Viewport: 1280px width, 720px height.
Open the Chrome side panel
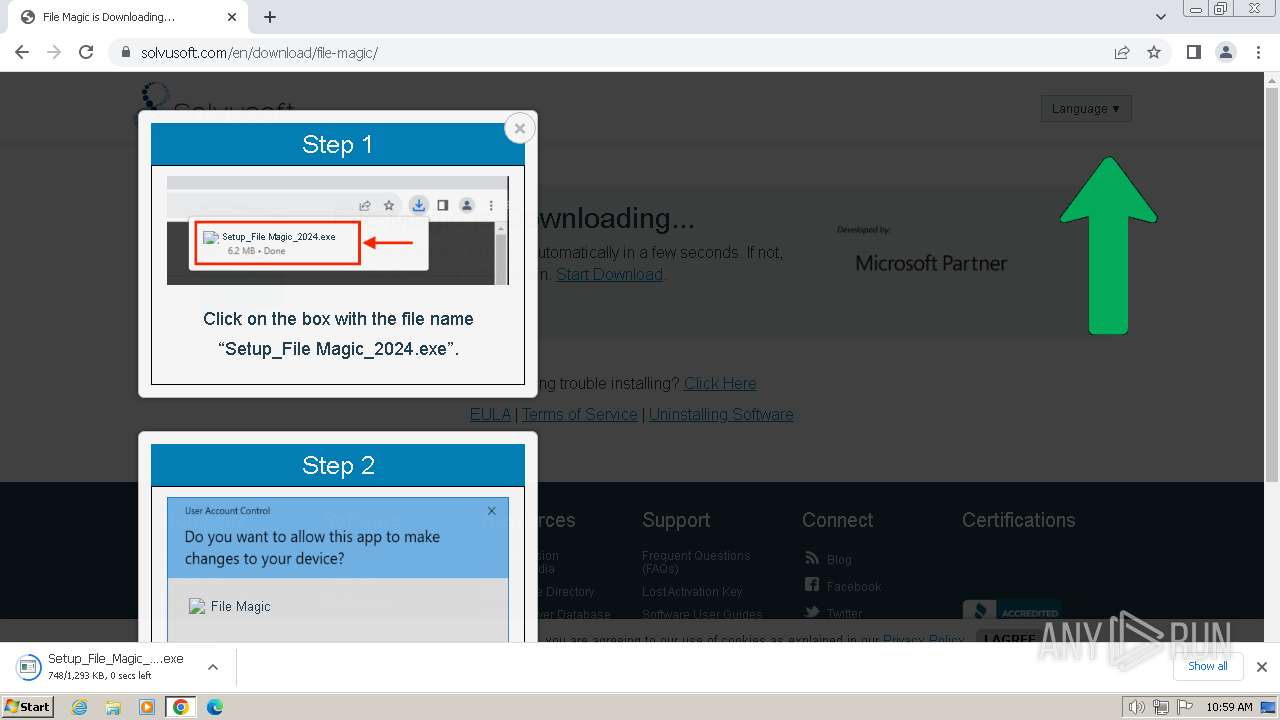pos(1193,52)
